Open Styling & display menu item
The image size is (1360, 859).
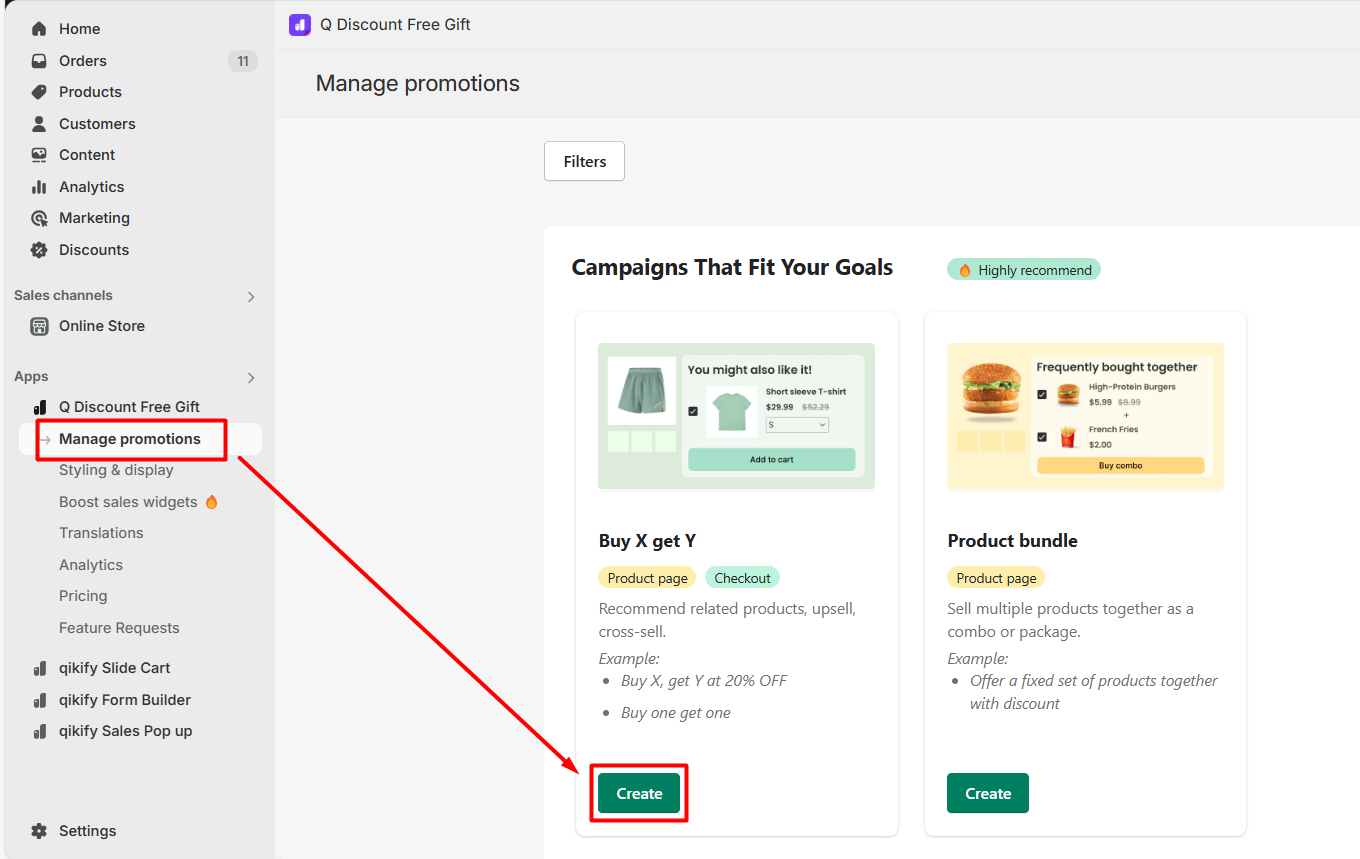point(116,470)
